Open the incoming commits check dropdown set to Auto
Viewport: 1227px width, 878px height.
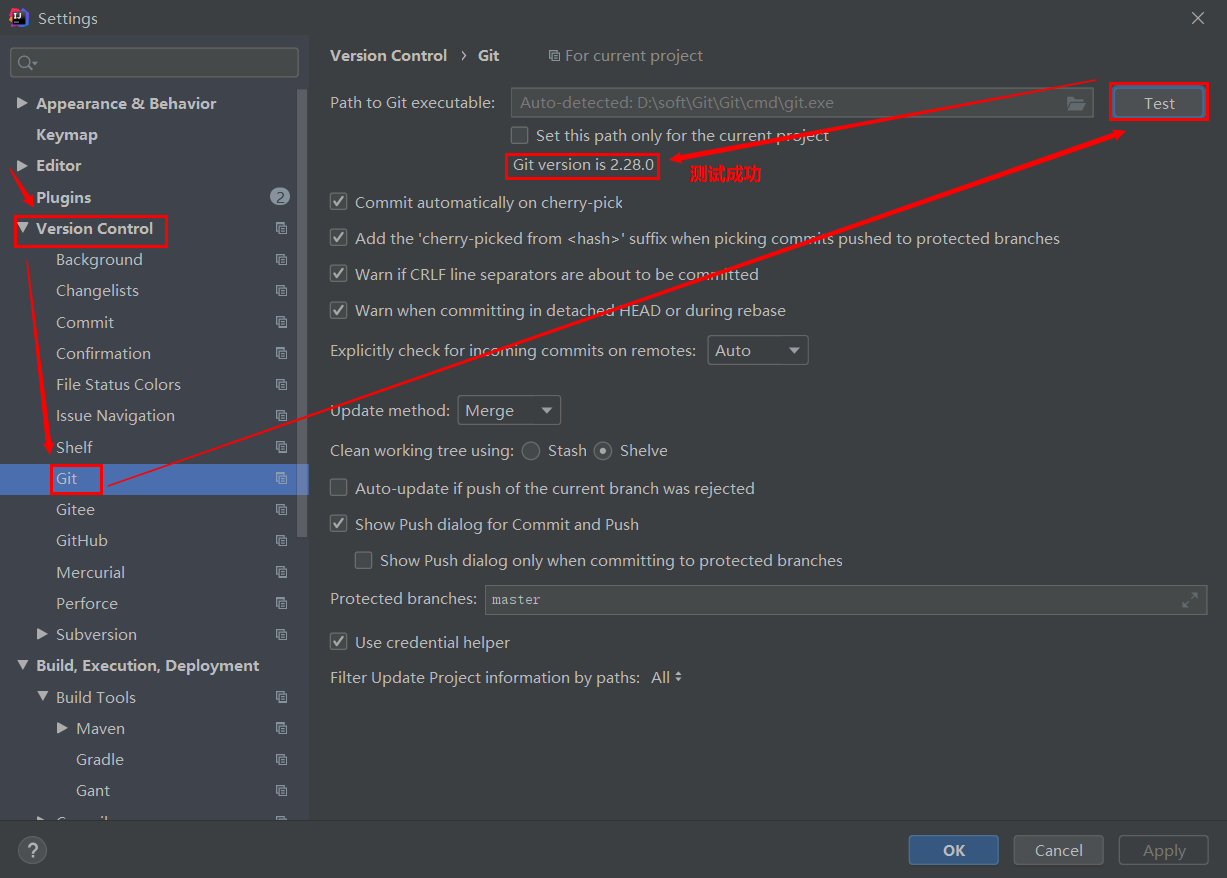pyautogui.click(x=758, y=350)
